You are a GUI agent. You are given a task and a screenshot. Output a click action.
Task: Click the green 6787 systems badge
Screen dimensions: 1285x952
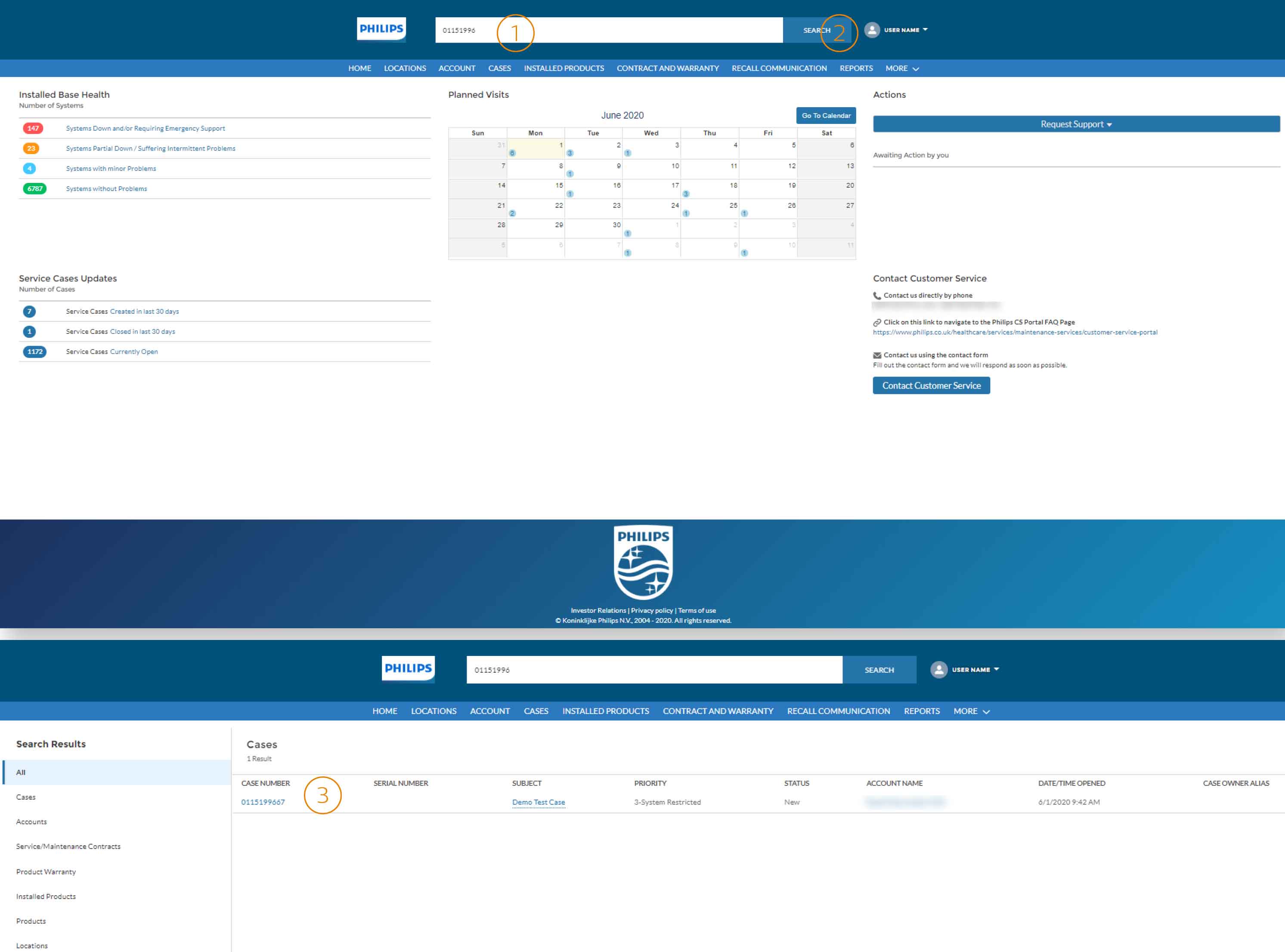click(x=34, y=189)
